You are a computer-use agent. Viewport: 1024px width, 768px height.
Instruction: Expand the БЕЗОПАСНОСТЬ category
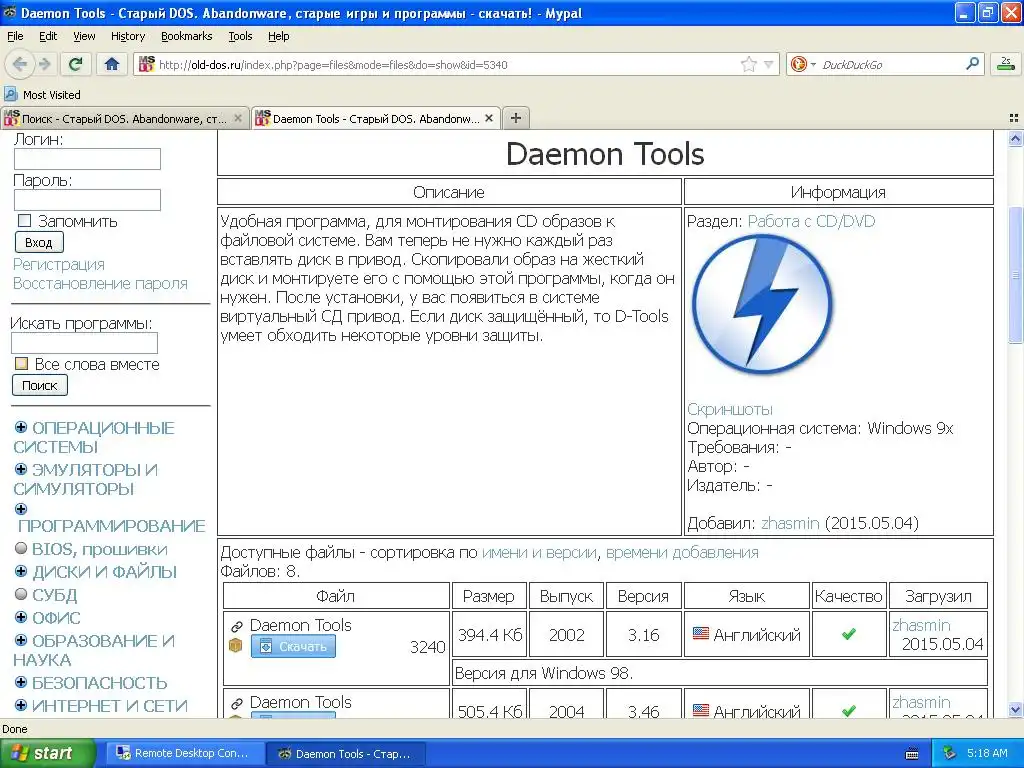tap(21, 682)
